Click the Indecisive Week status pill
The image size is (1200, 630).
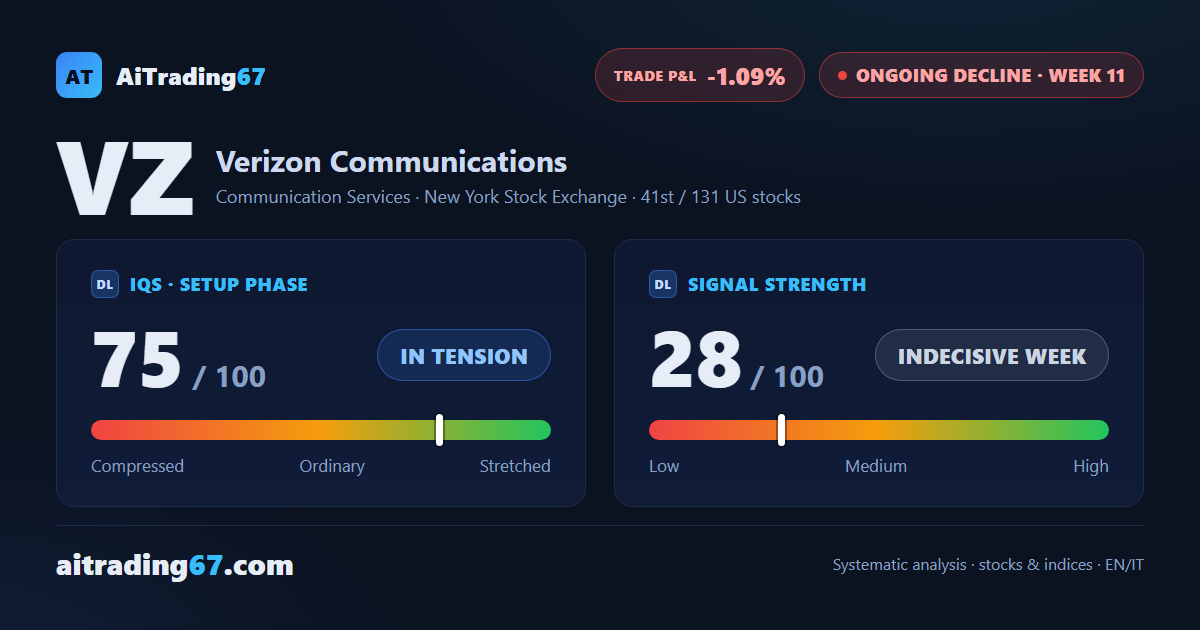[x=992, y=355]
